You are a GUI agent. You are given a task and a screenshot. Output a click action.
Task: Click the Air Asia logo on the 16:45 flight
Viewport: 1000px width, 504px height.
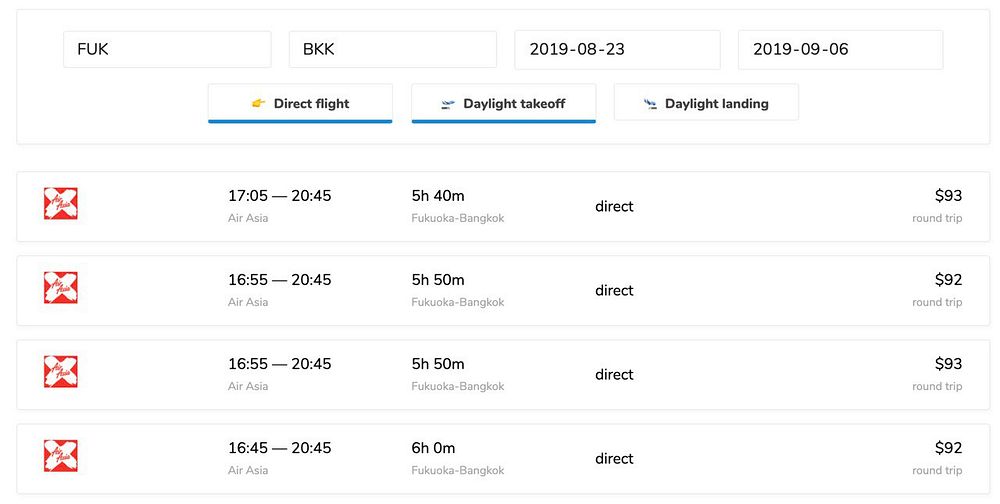[61, 456]
